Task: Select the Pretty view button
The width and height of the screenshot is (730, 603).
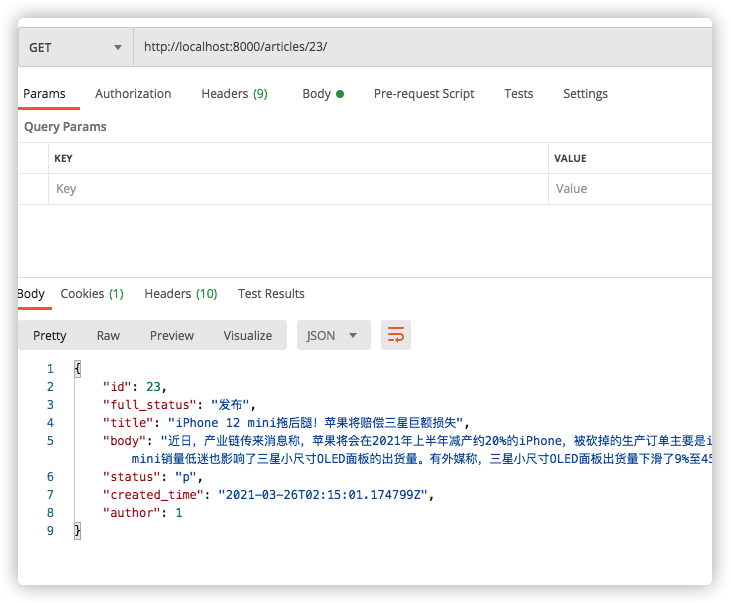Action: click(x=50, y=336)
